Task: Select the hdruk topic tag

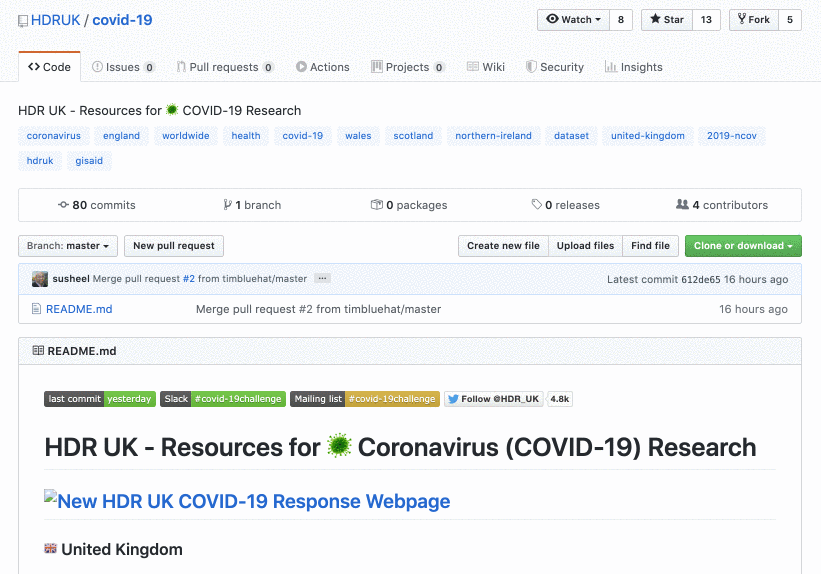Action: click(x=40, y=161)
